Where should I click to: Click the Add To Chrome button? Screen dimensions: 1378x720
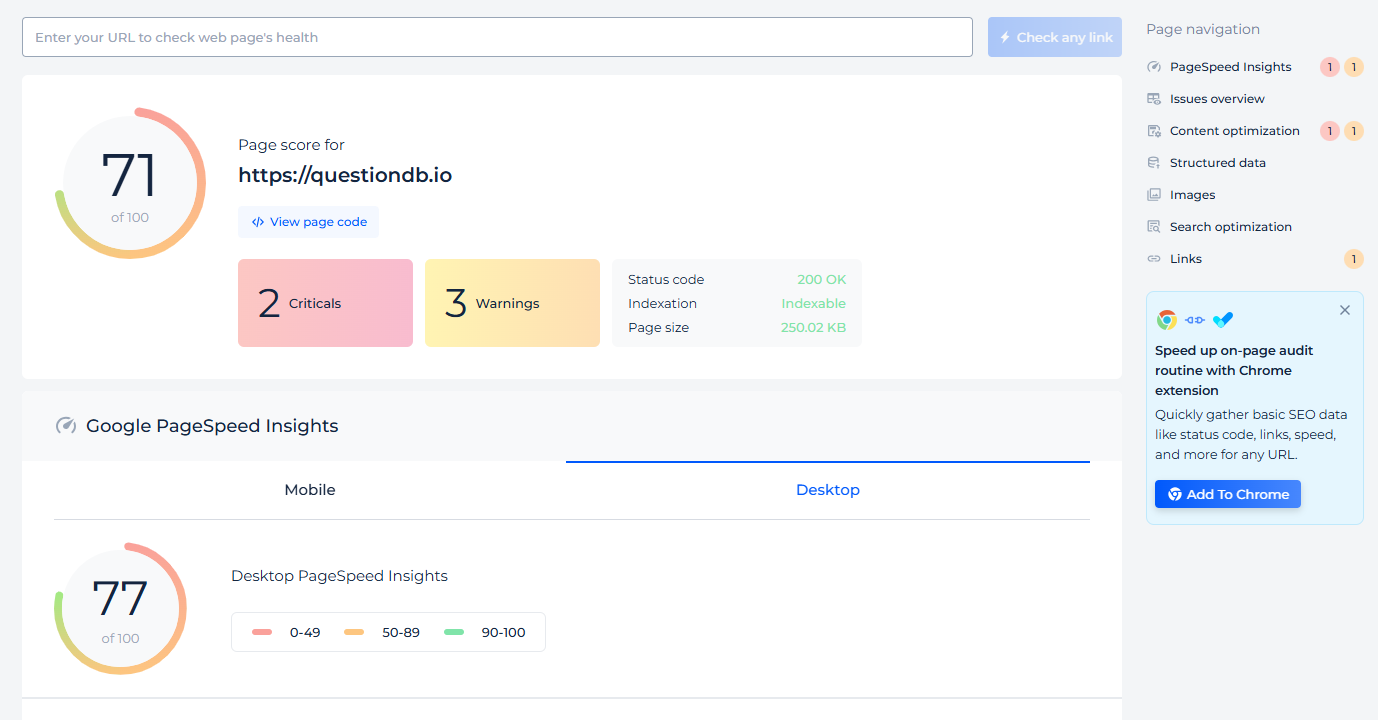(x=1228, y=494)
